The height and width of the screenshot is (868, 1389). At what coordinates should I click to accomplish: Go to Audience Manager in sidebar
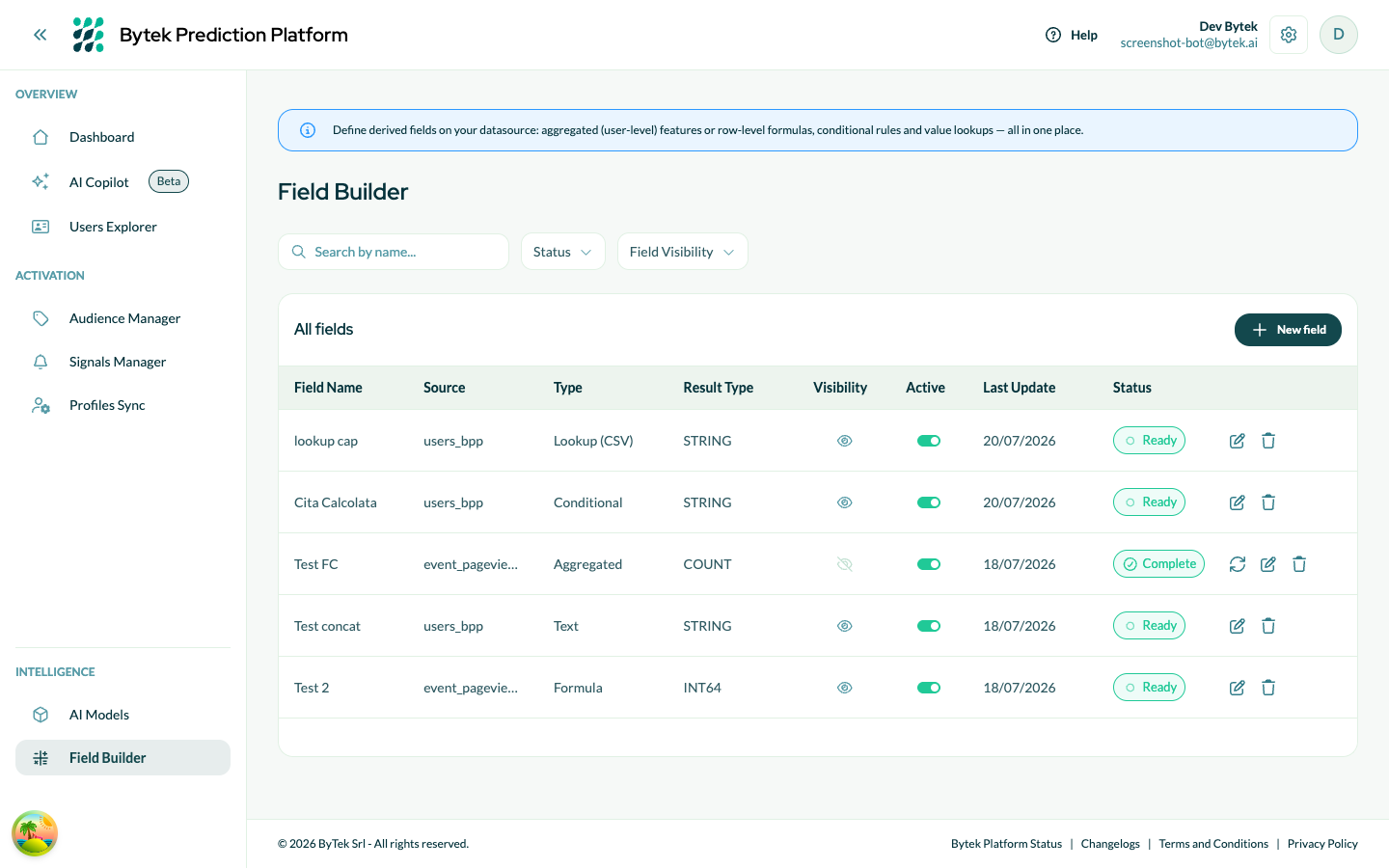(x=123, y=318)
